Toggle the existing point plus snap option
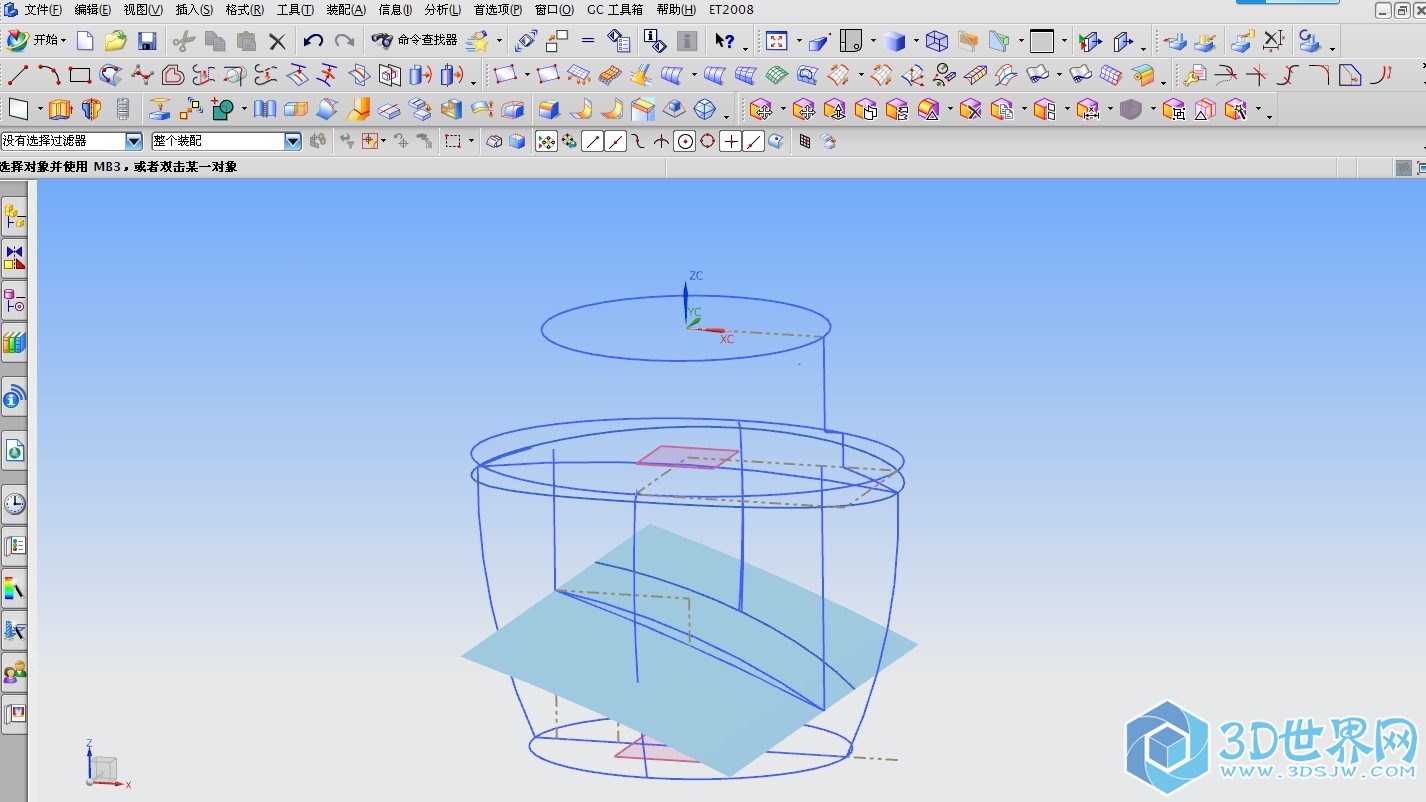The image size is (1426, 802). (731, 142)
